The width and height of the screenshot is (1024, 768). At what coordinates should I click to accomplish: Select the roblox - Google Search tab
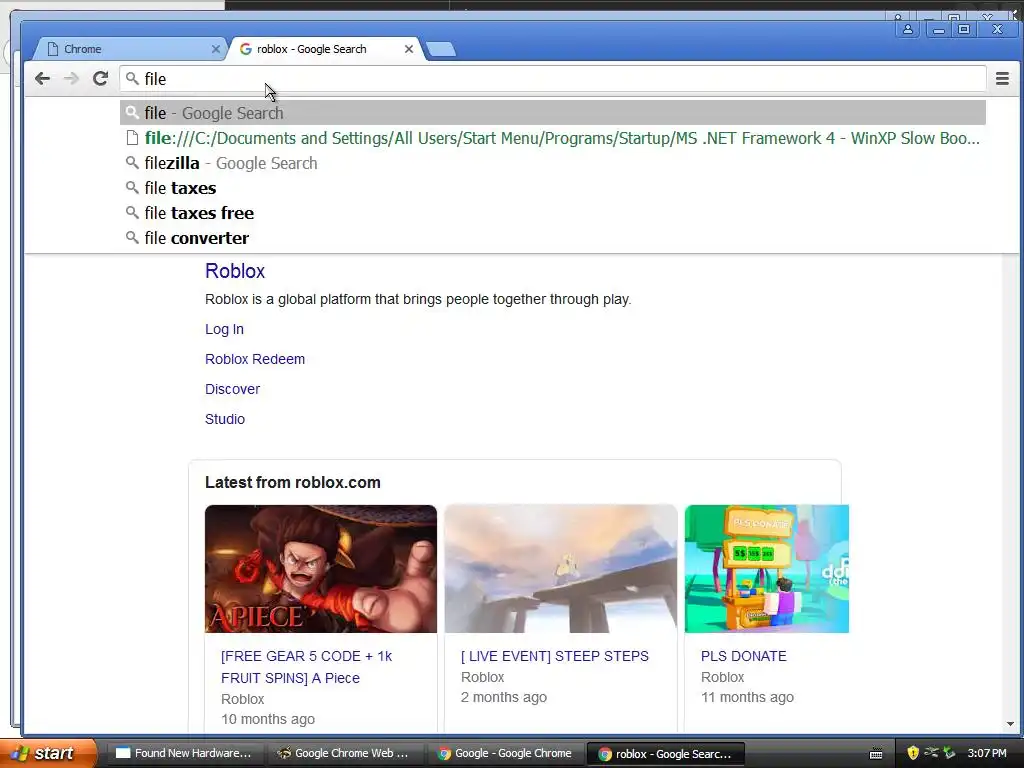click(326, 49)
